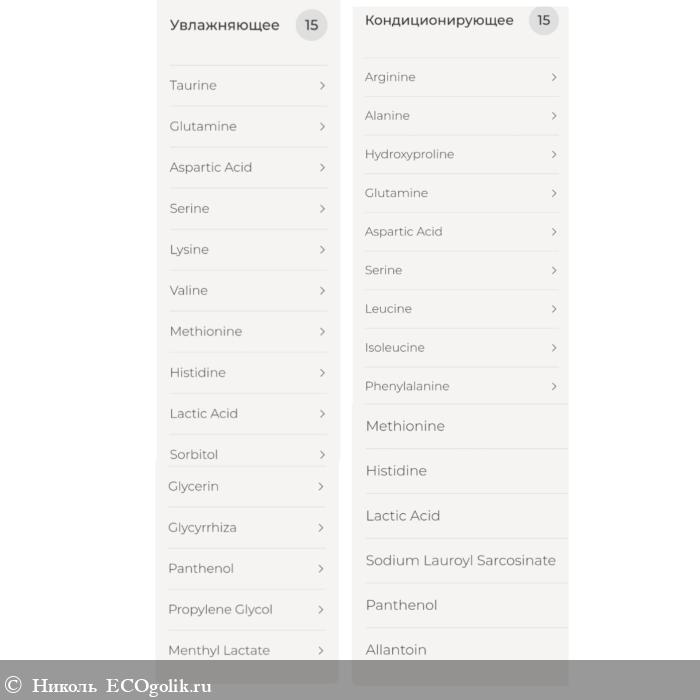Expand Arginine chevron arrow
This screenshot has height=700, width=700.
pos(554,77)
